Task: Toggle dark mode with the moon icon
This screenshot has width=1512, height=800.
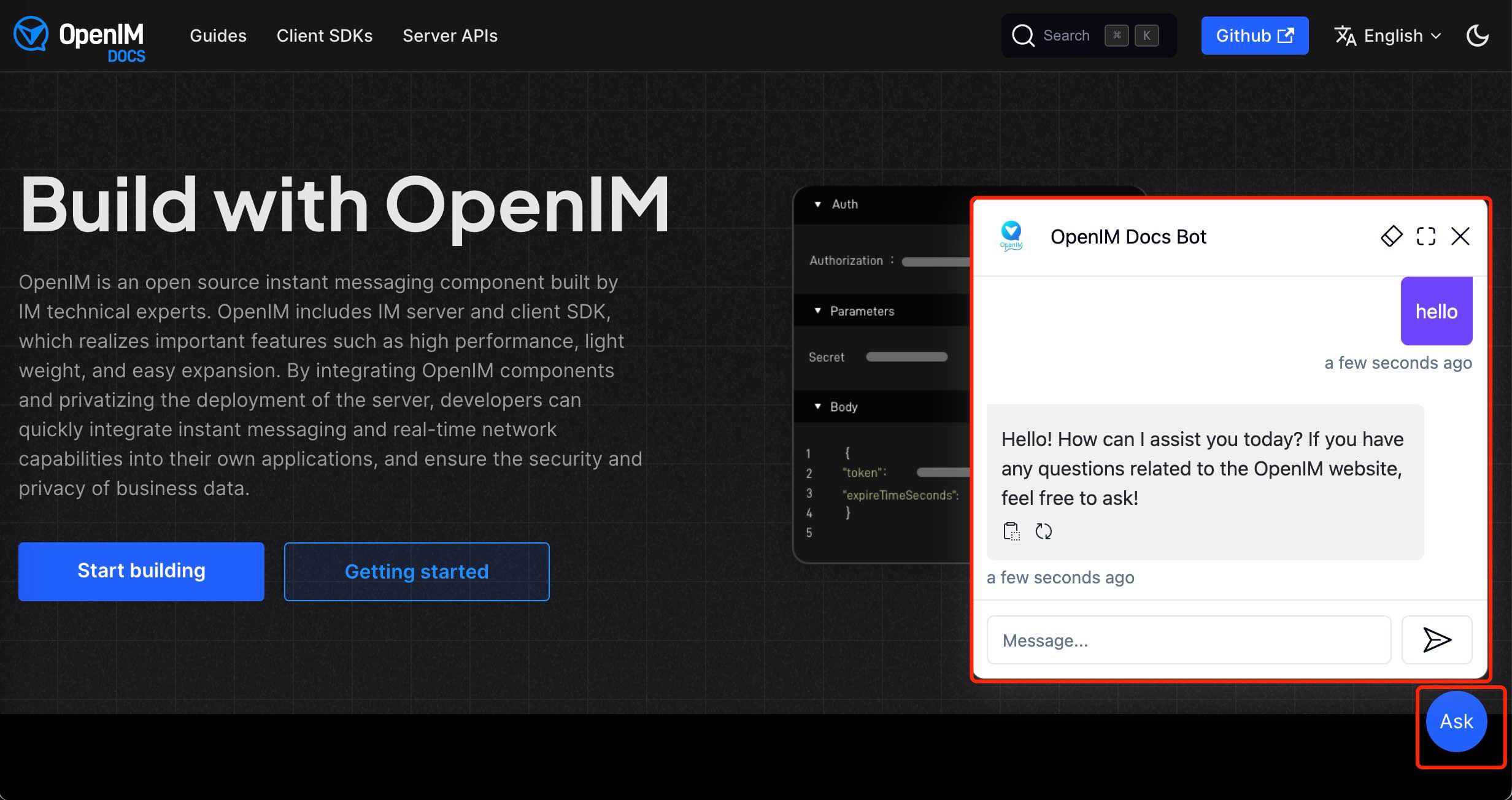Action: coord(1477,36)
